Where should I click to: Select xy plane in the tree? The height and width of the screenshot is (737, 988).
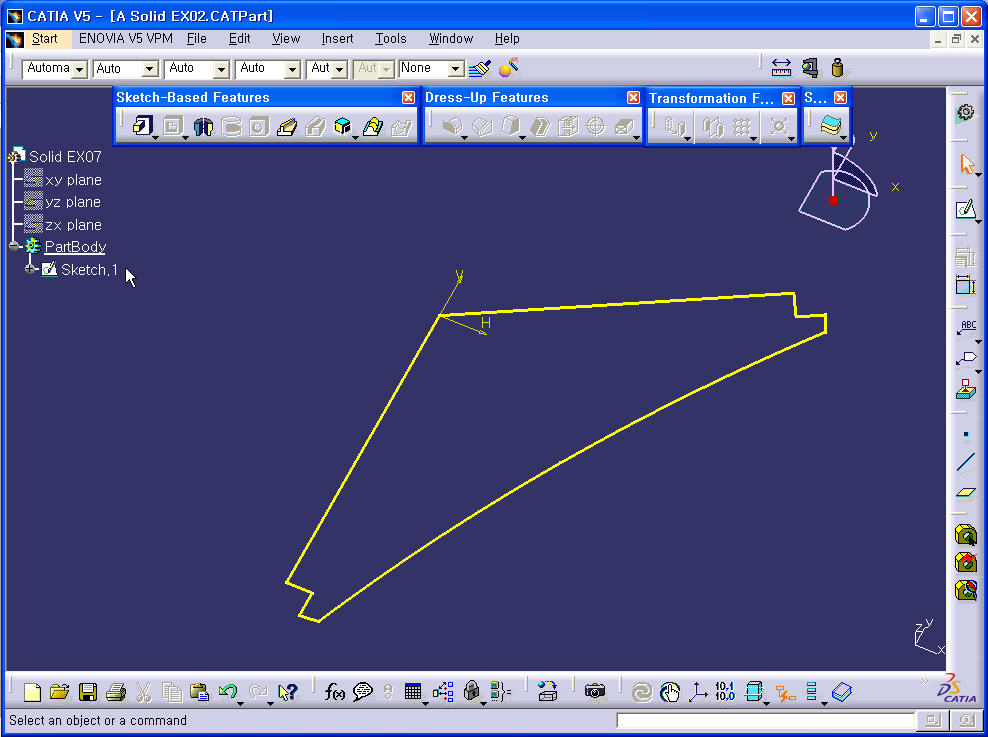[x=73, y=180]
